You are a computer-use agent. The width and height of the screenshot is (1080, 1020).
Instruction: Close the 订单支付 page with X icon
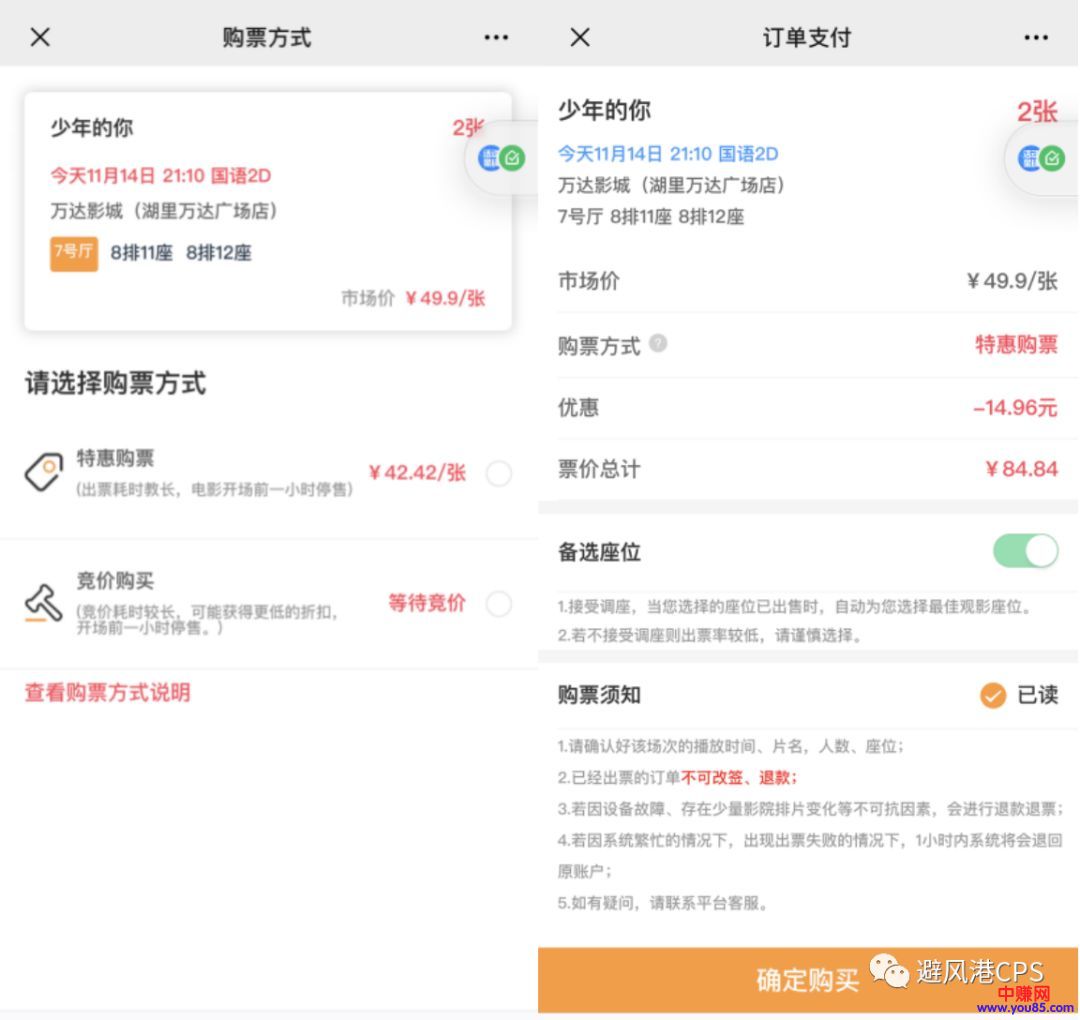pos(580,38)
